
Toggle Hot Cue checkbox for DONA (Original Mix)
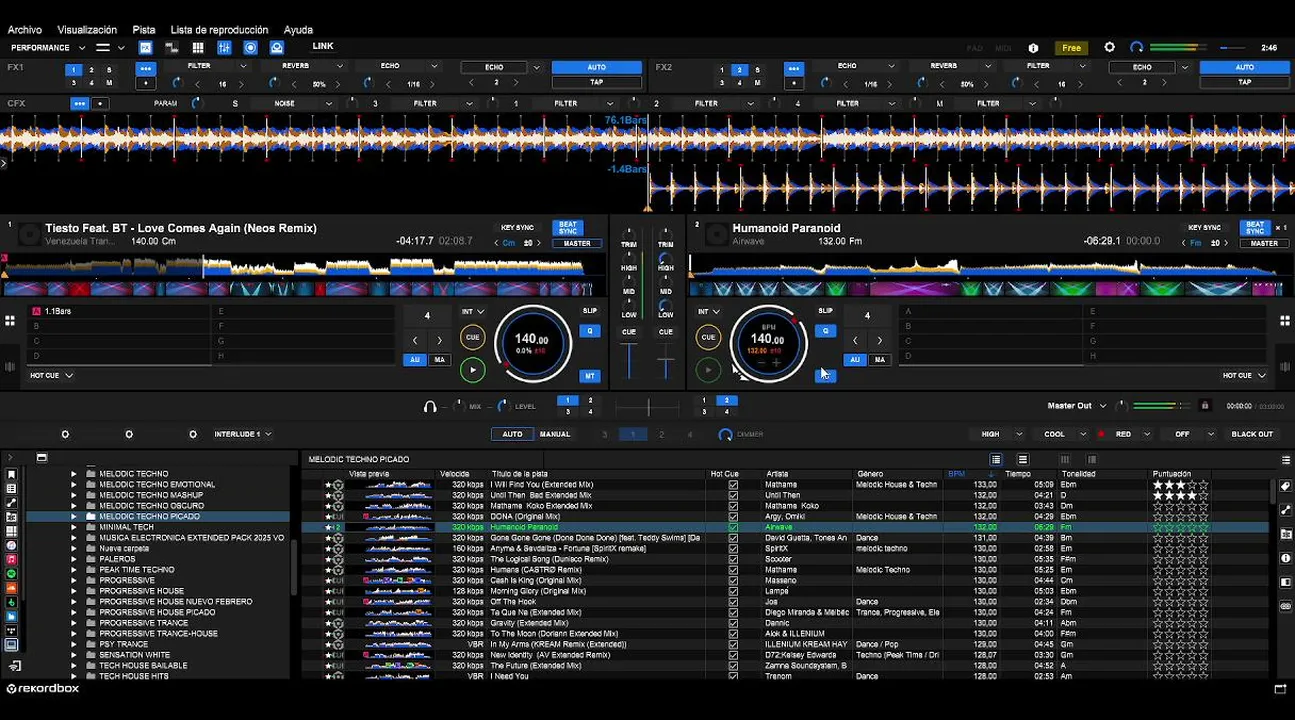(x=733, y=516)
